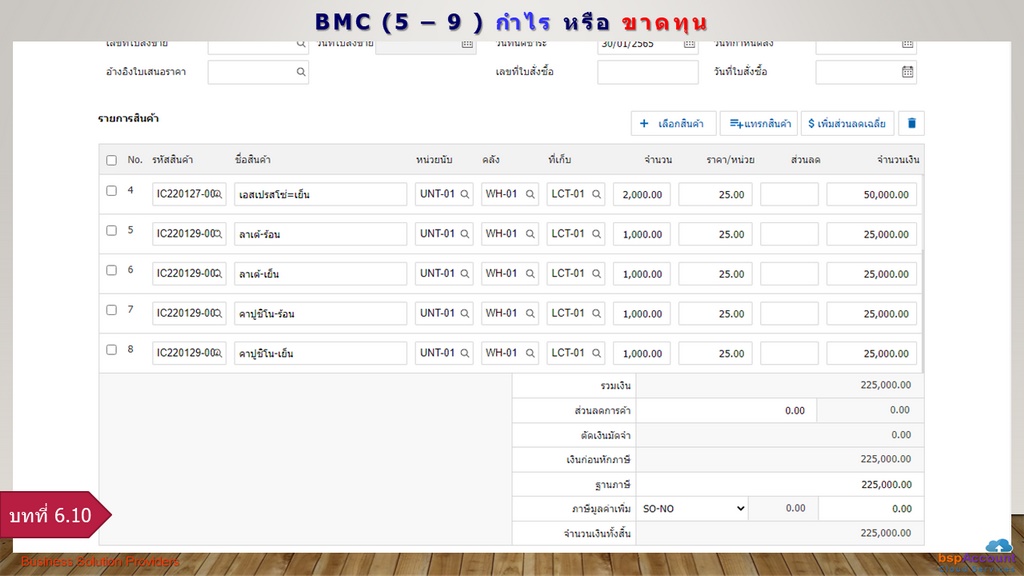This screenshot has height=576, width=1024.
Task: Search product code in row 7
Action: coord(218,313)
